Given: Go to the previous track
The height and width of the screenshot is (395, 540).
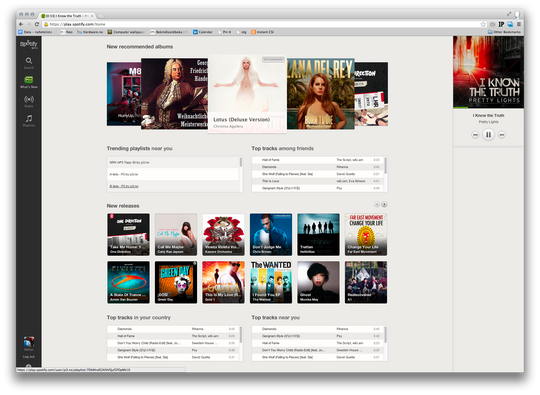Looking at the screenshot, I should [475, 135].
